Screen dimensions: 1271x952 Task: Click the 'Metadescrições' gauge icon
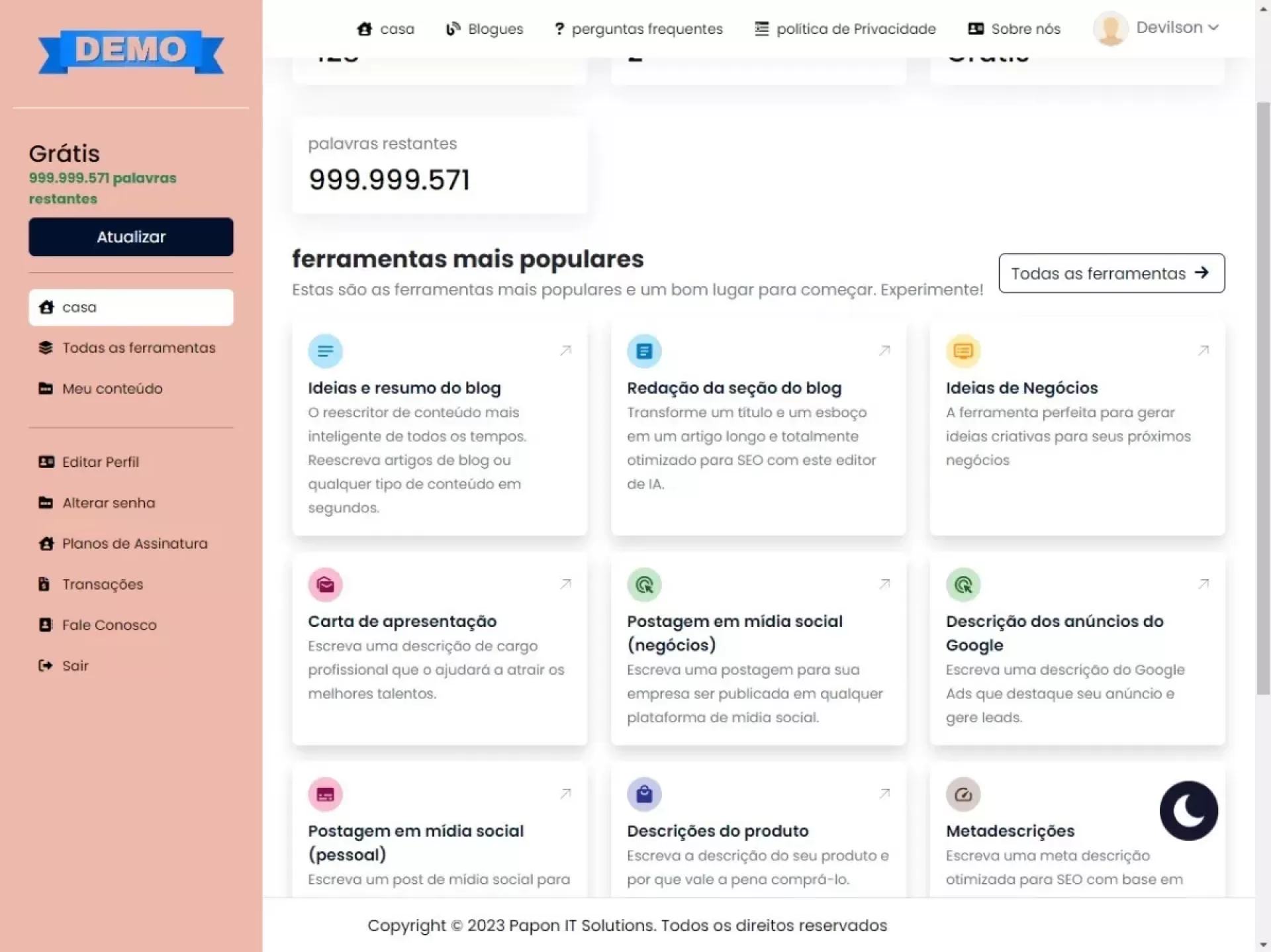point(963,794)
